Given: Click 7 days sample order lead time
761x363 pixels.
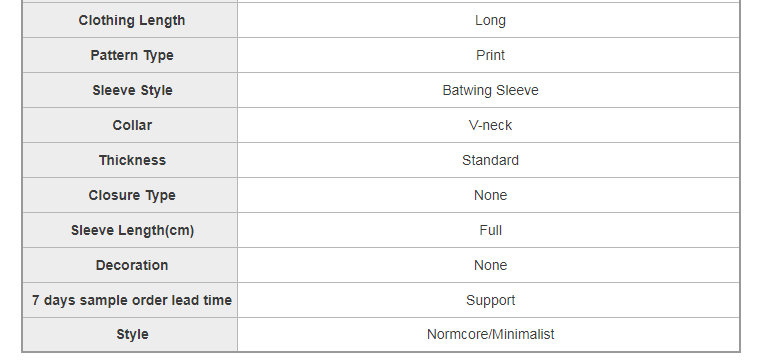Looking at the screenshot, I should click(x=132, y=300).
